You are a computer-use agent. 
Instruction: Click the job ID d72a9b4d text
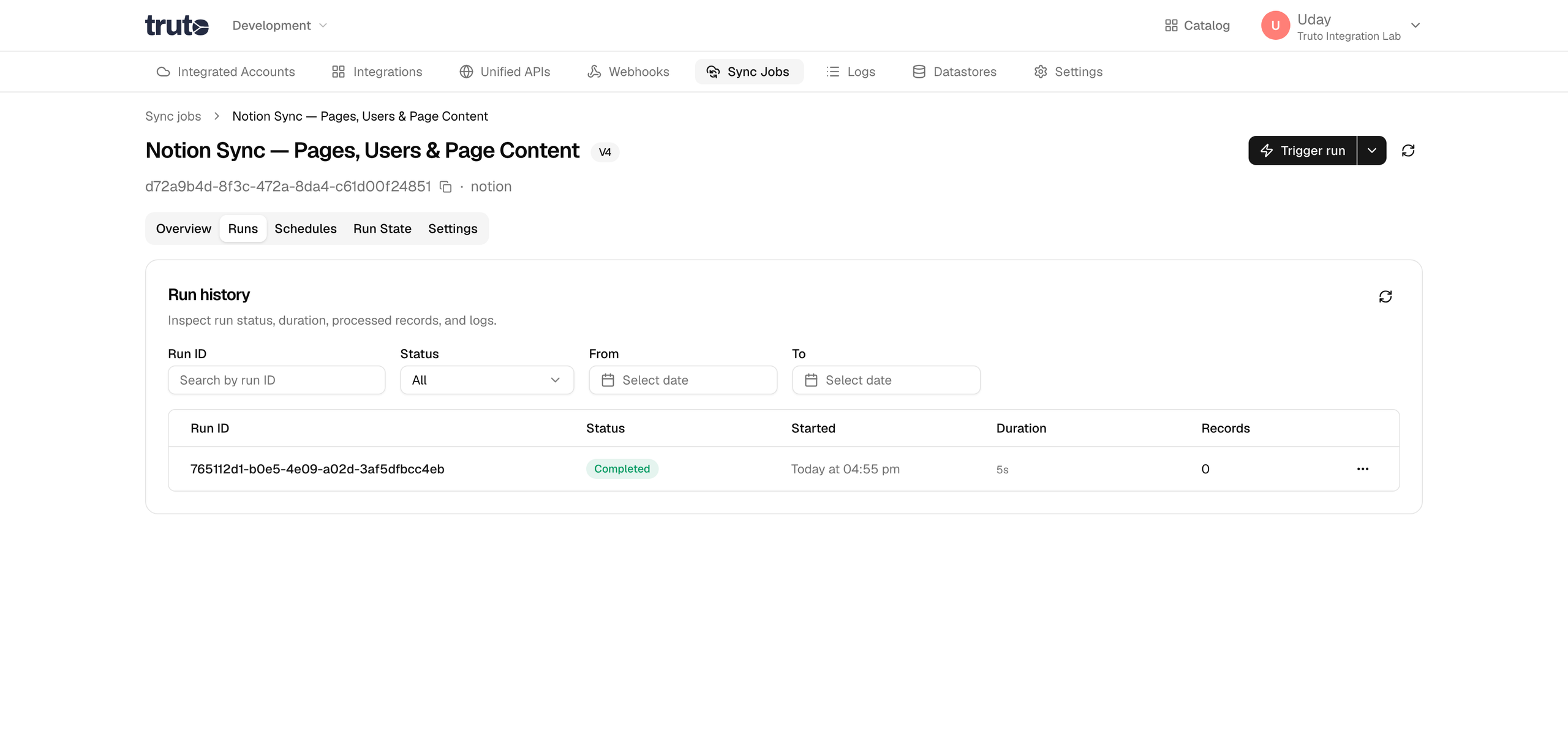click(288, 187)
